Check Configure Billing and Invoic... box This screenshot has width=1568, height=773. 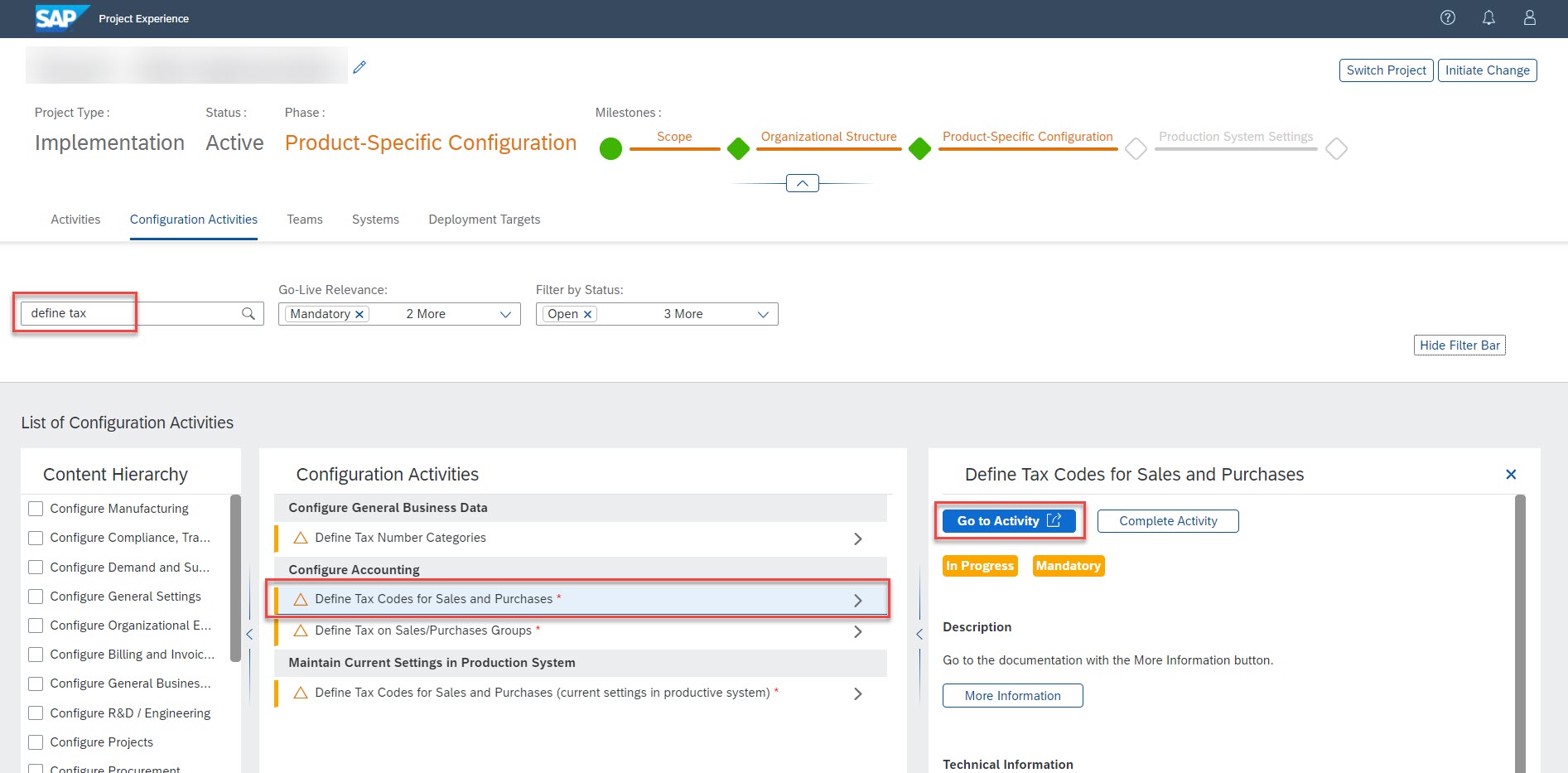click(x=36, y=655)
